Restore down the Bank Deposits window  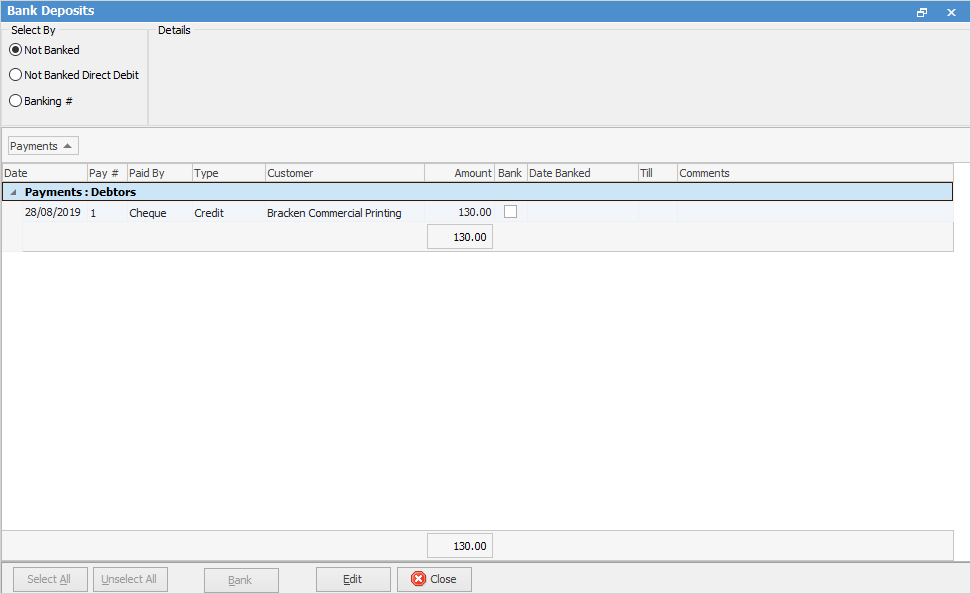[x=922, y=12]
